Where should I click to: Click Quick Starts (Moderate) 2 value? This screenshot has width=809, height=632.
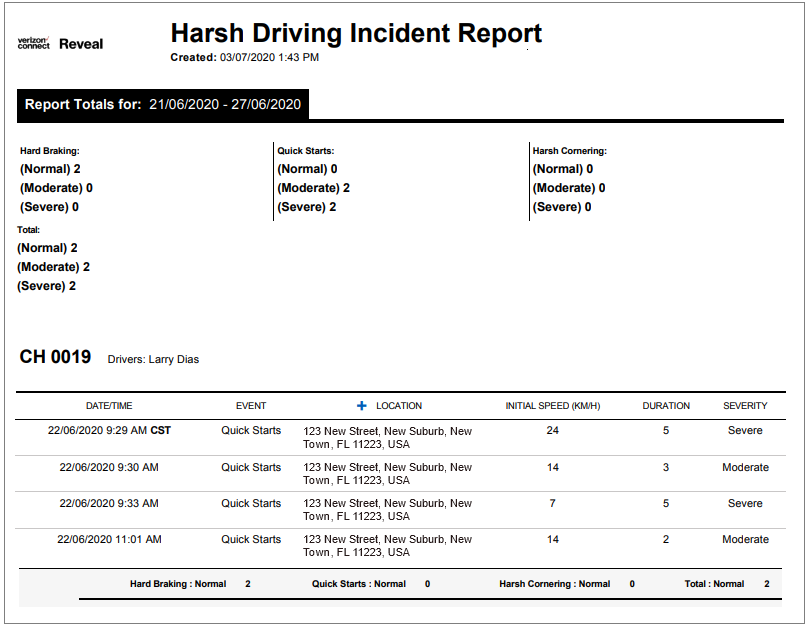point(314,188)
